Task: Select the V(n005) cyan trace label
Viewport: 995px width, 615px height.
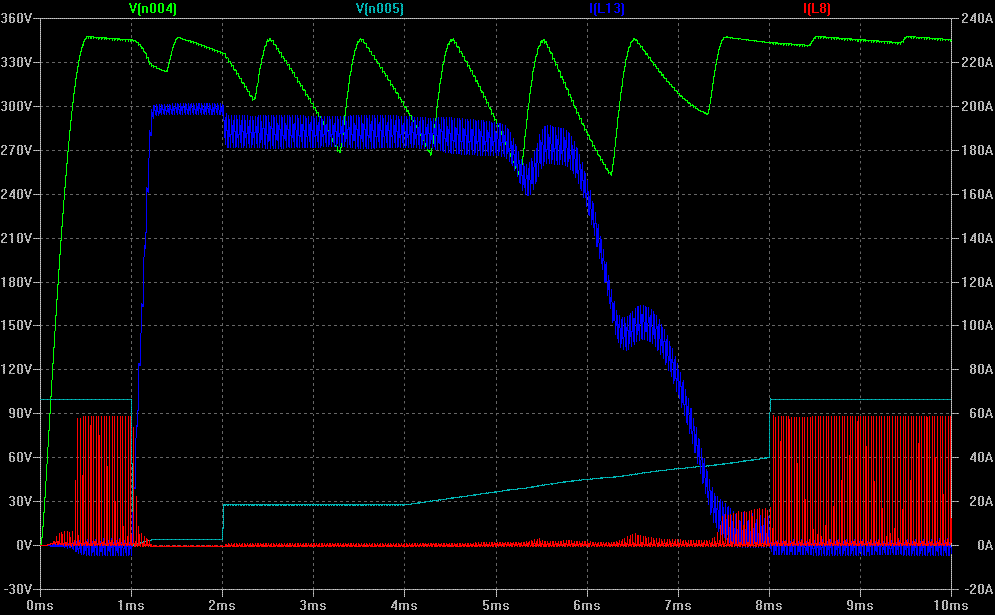Action: [379, 8]
